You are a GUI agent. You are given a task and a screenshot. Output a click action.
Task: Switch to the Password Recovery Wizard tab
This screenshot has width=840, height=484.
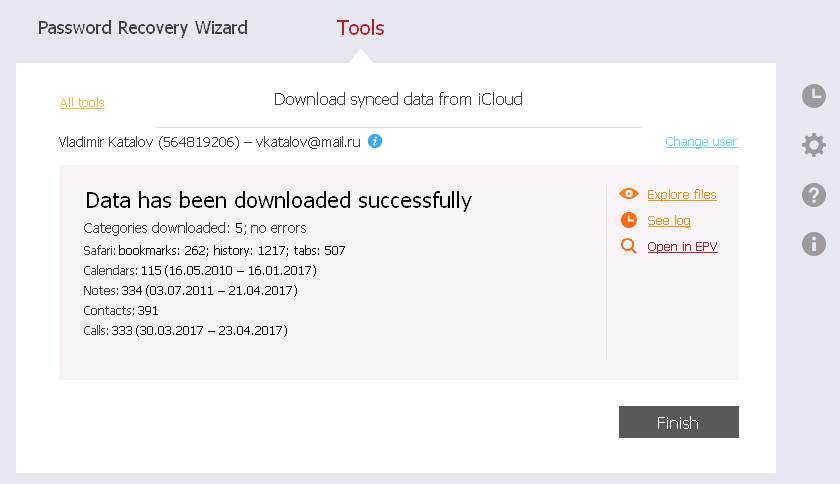click(143, 28)
